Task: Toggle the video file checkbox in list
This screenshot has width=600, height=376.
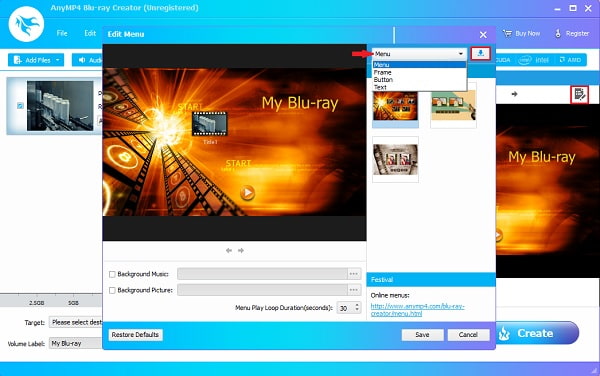Action: tap(20, 106)
